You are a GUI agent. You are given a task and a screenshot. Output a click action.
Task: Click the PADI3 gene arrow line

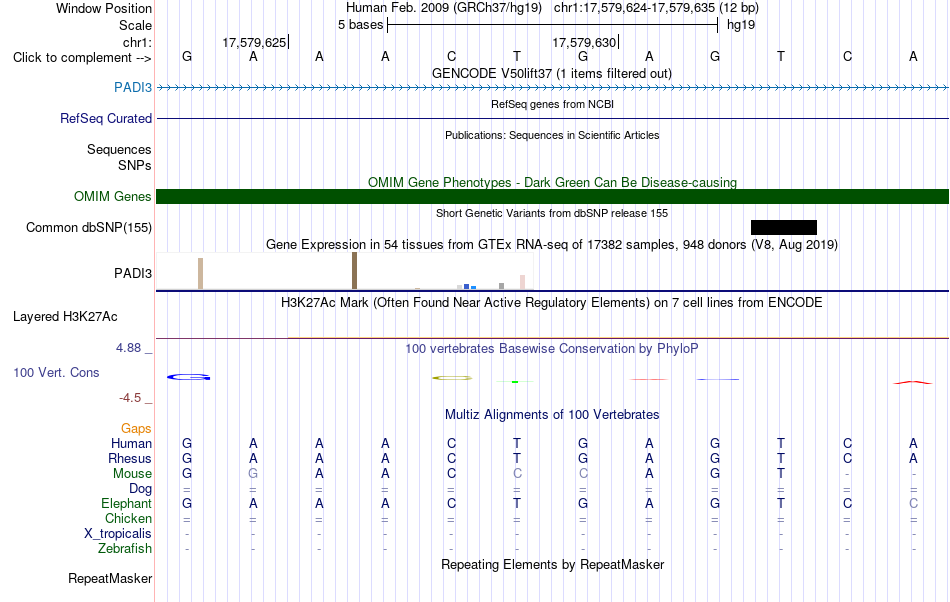tap(552, 88)
